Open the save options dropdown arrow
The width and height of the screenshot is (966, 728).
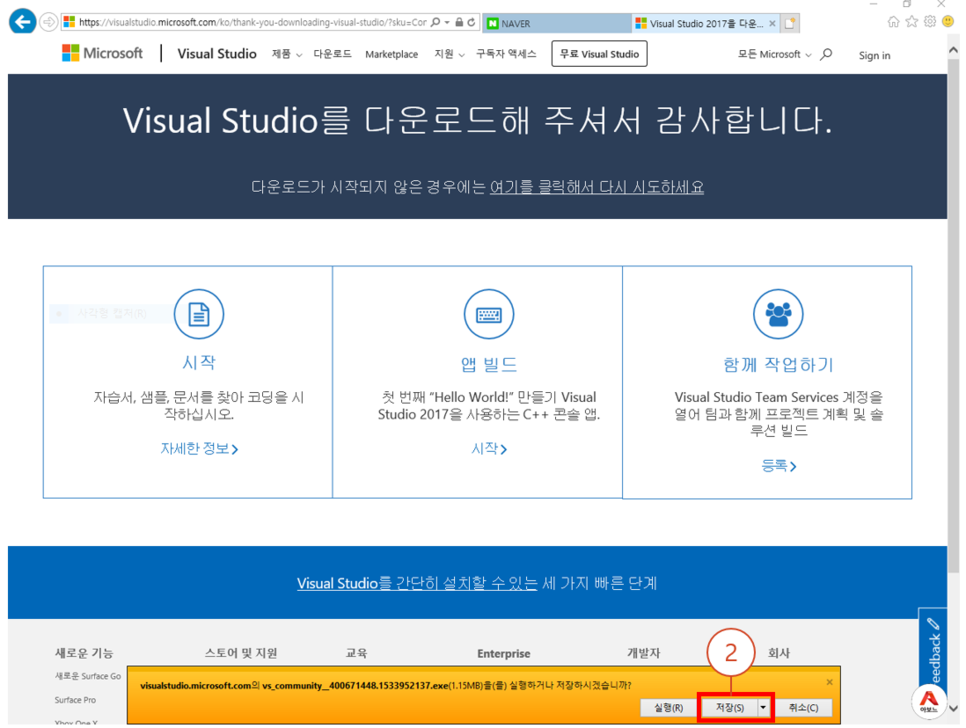(763, 708)
